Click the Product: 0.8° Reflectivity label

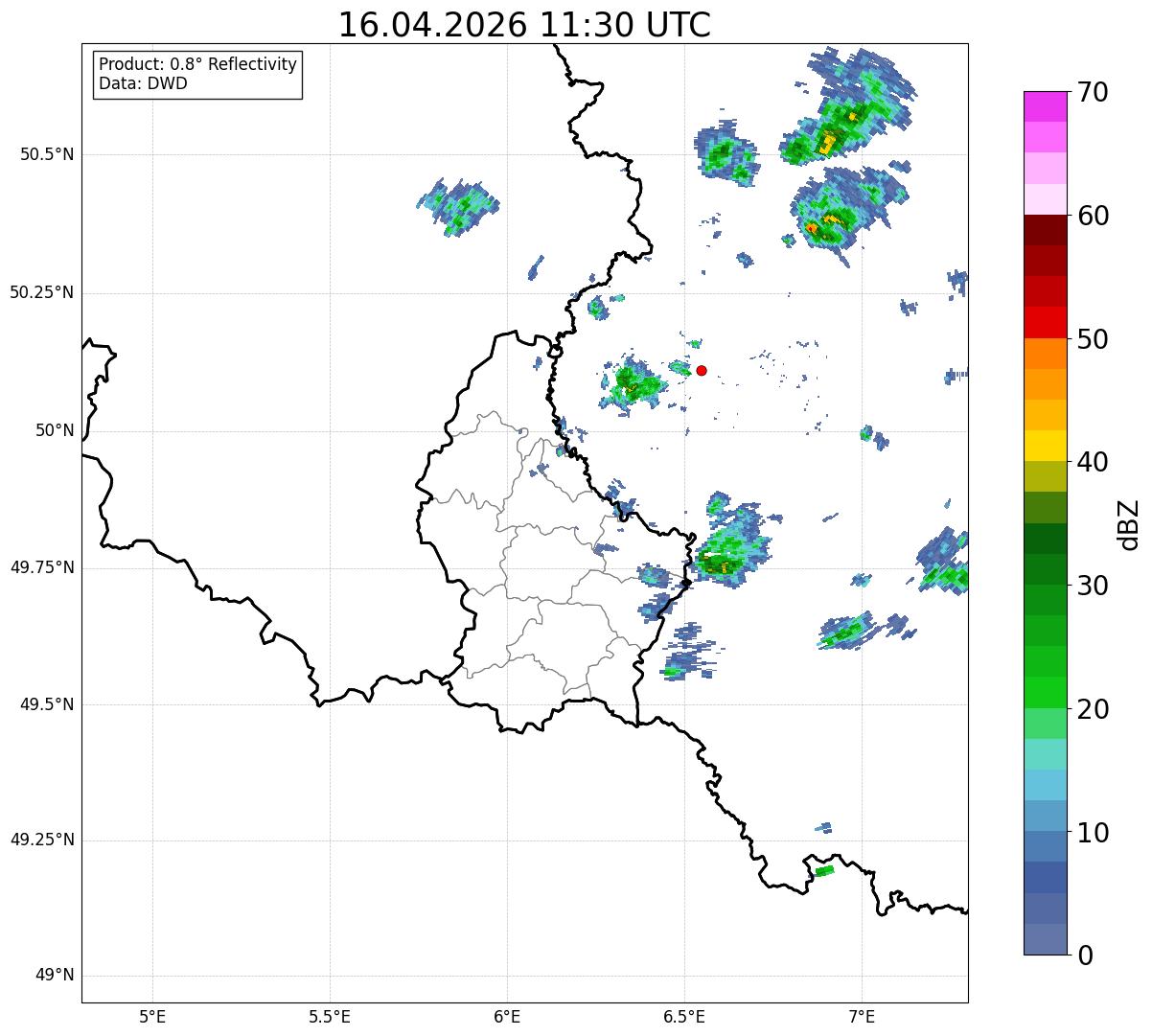coord(198,64)
